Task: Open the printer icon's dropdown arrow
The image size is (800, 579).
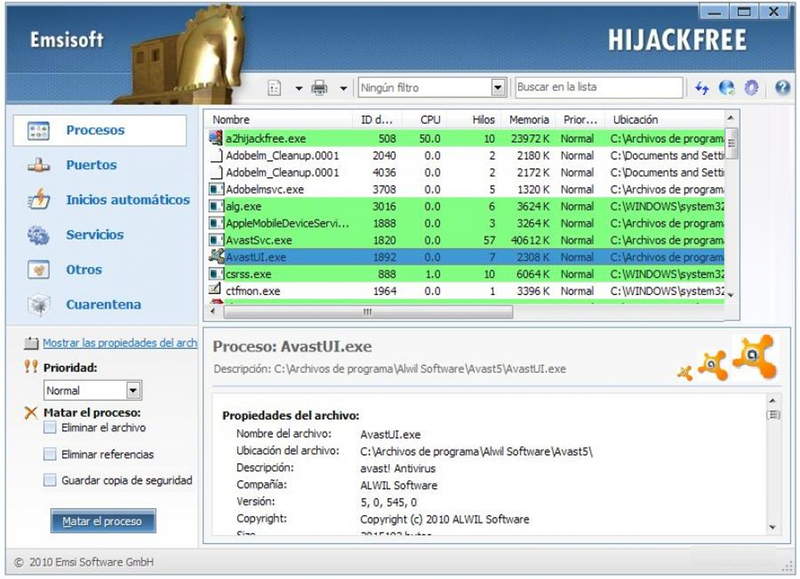Action: [x=343, y=88]
